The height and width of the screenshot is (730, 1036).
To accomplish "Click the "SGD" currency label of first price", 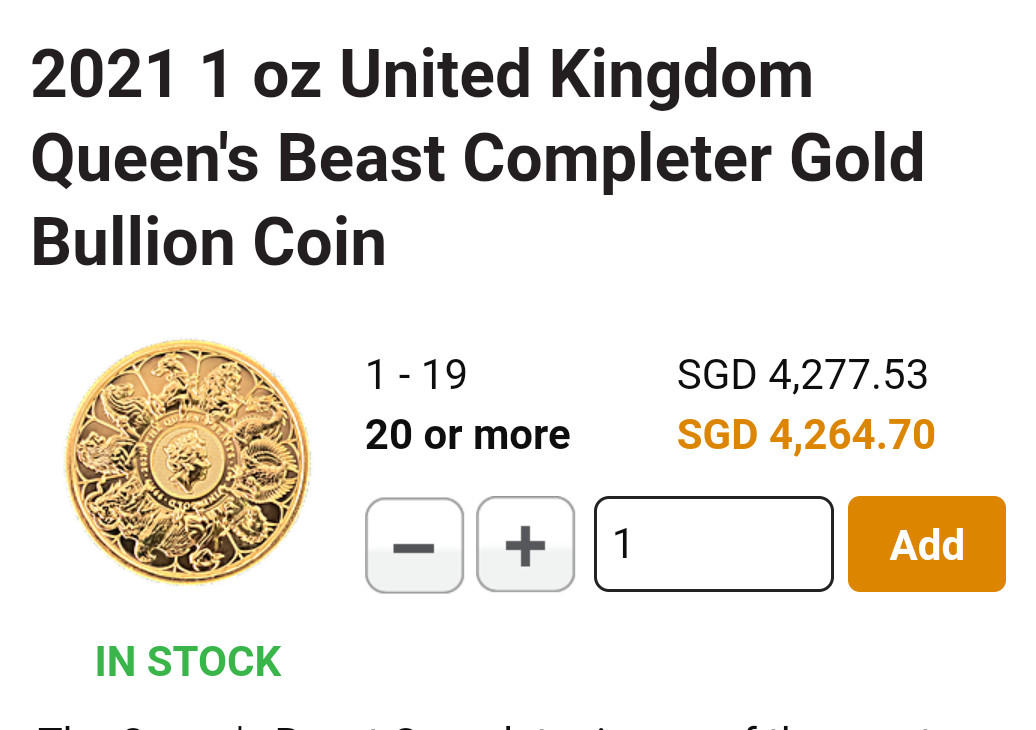I will pyautogui.click(x=716, y=376).
